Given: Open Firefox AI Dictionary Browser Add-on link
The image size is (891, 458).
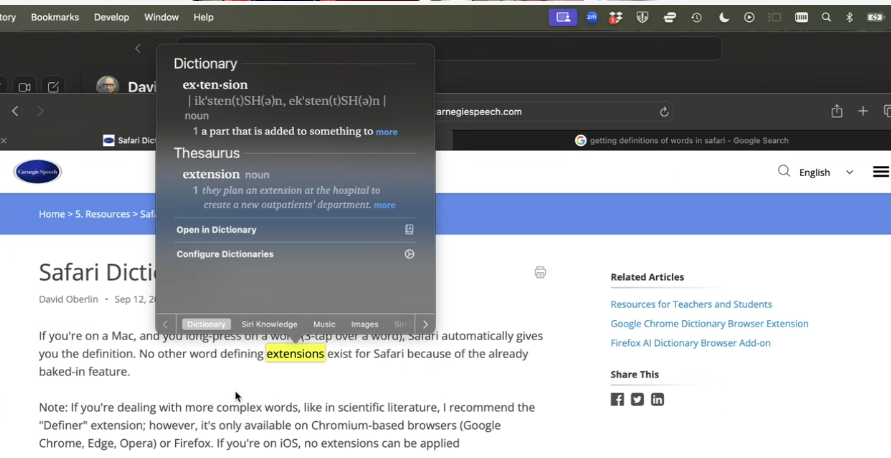Looking at the screenshot, I should point(690,343).
